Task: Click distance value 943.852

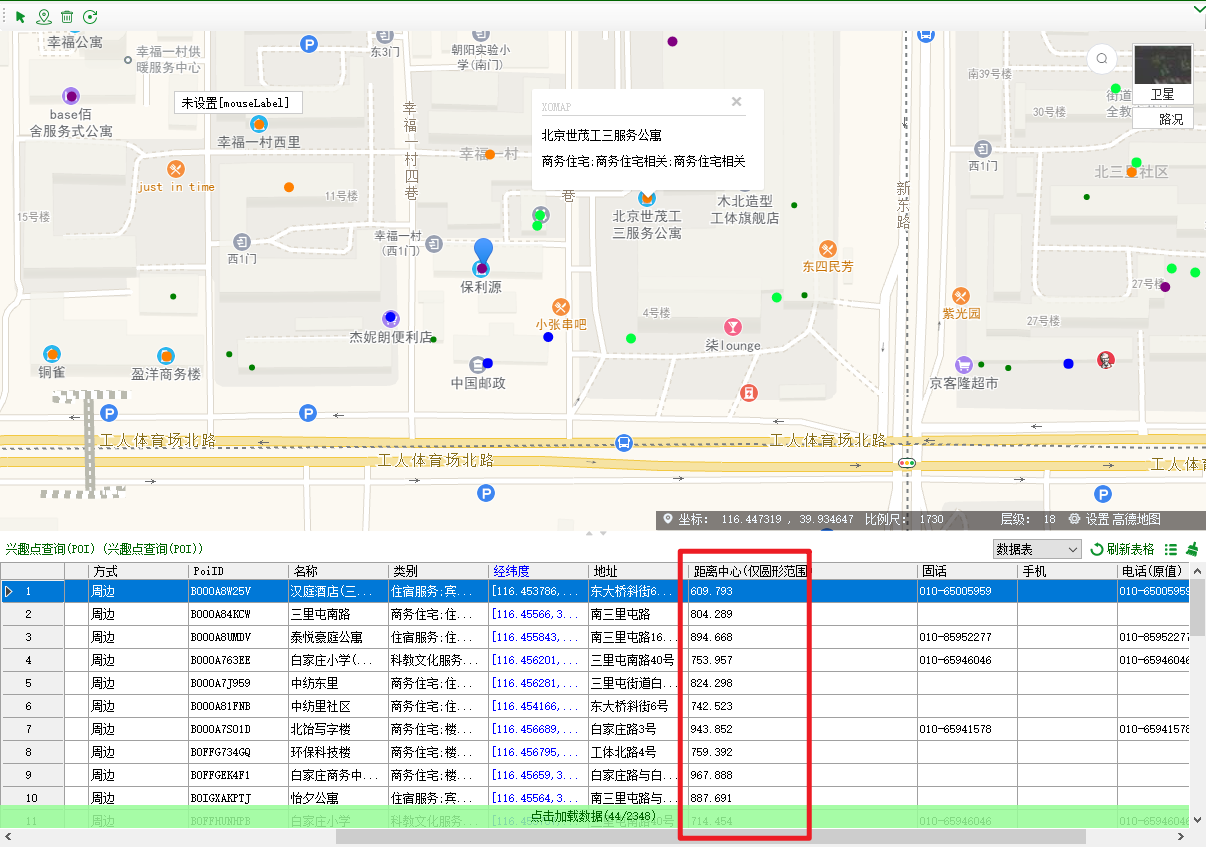Action: [x=712, y=729]
